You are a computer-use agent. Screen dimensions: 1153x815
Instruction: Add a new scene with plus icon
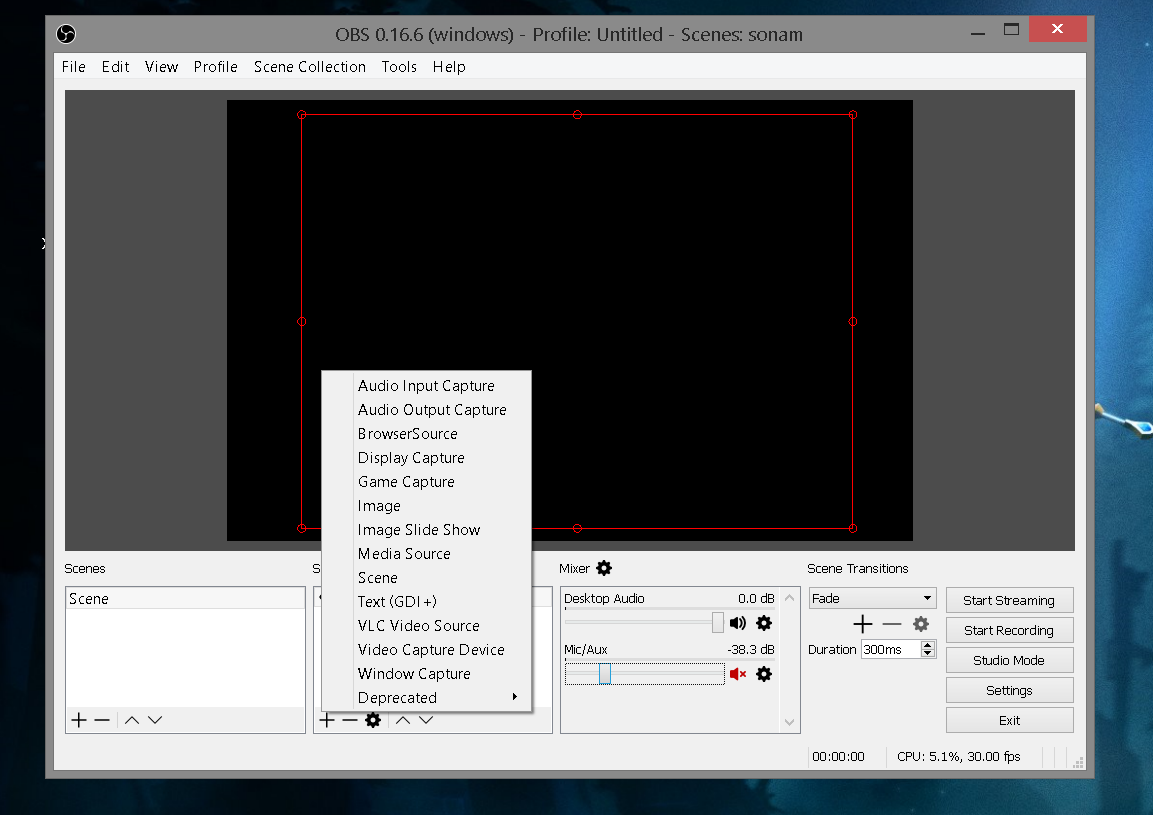(x=79, y=720)
